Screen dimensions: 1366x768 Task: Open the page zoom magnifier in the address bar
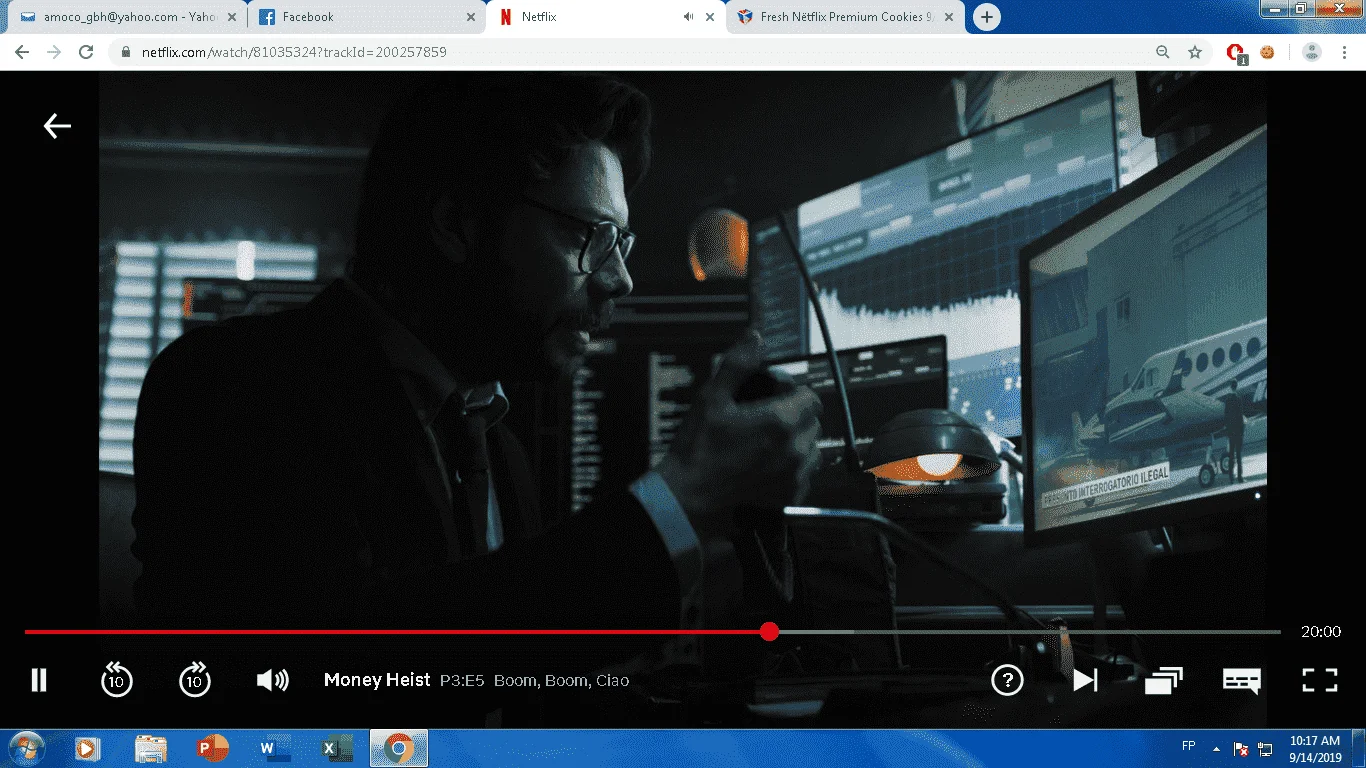click(x=1163, y=52)
